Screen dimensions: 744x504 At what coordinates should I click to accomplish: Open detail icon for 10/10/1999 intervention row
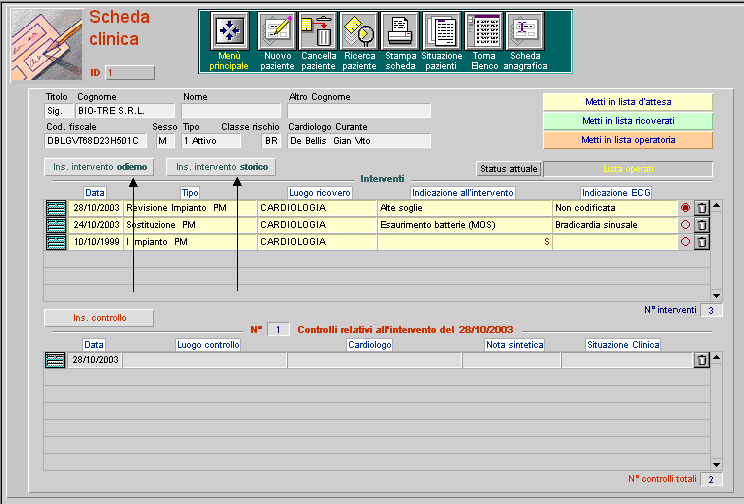56,242
